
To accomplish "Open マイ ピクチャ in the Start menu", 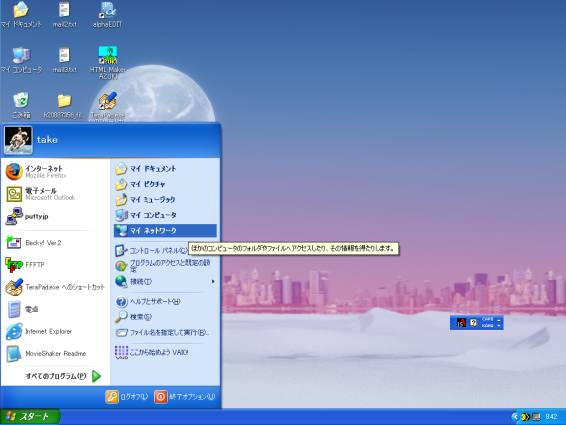I will tap(165, 184).
